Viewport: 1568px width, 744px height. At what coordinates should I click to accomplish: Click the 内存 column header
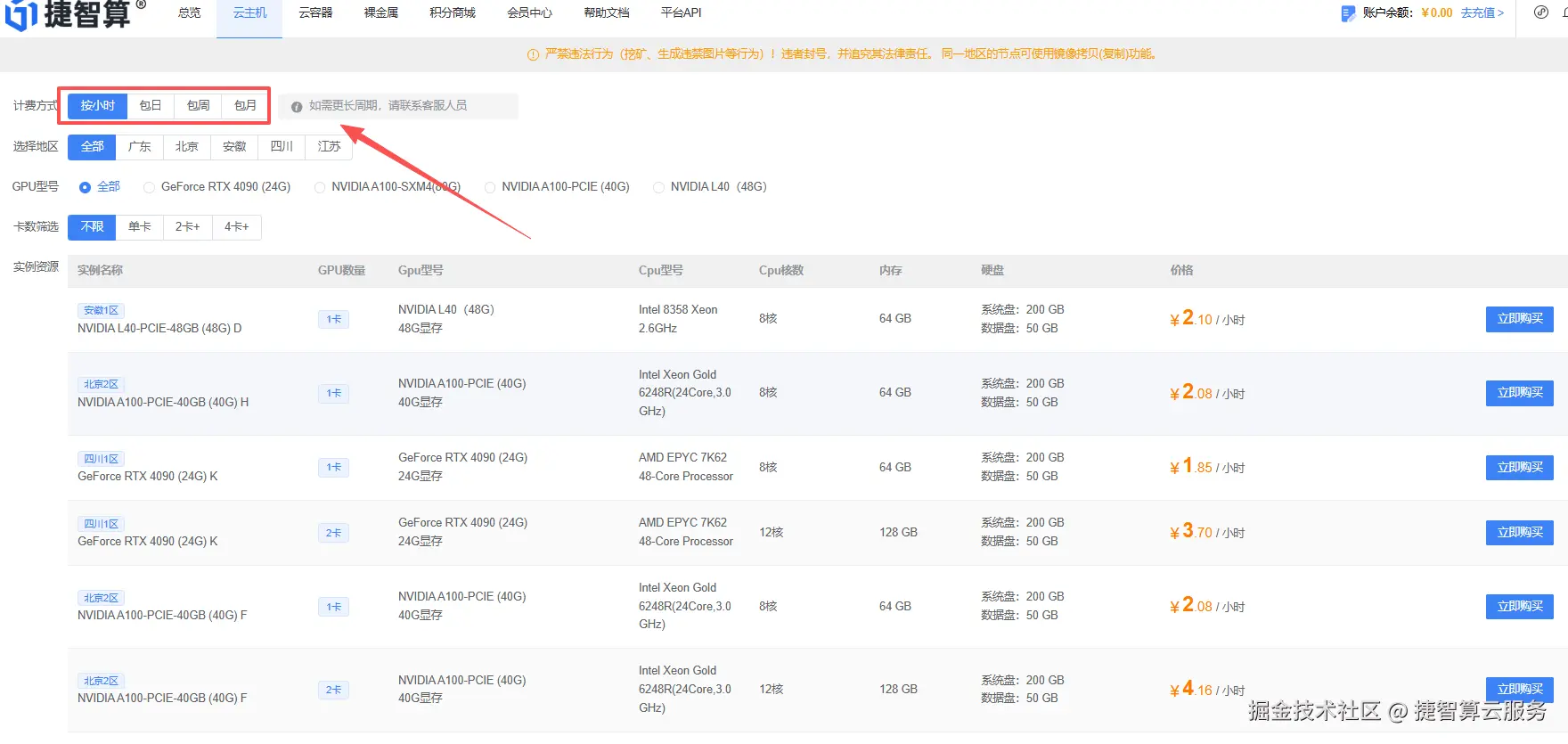pyautogui.click(x=890, y=271)
